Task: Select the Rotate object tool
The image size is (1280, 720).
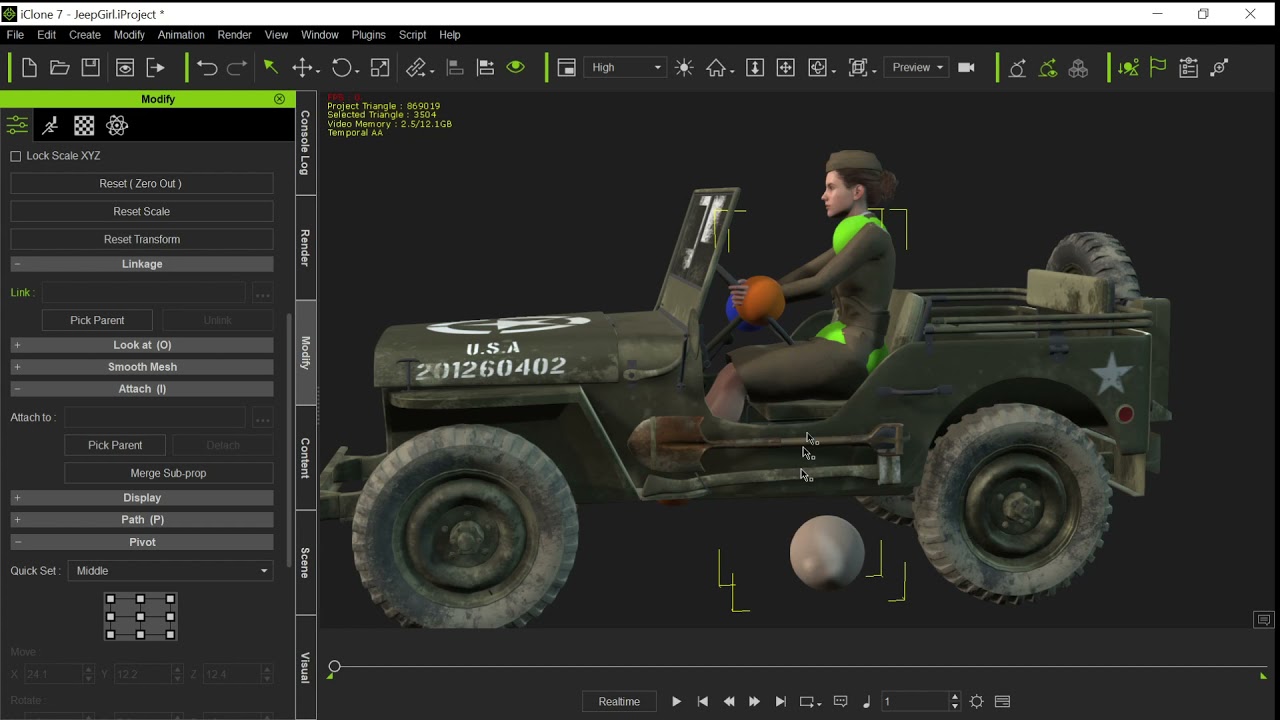Action: [x=342, y=68]
